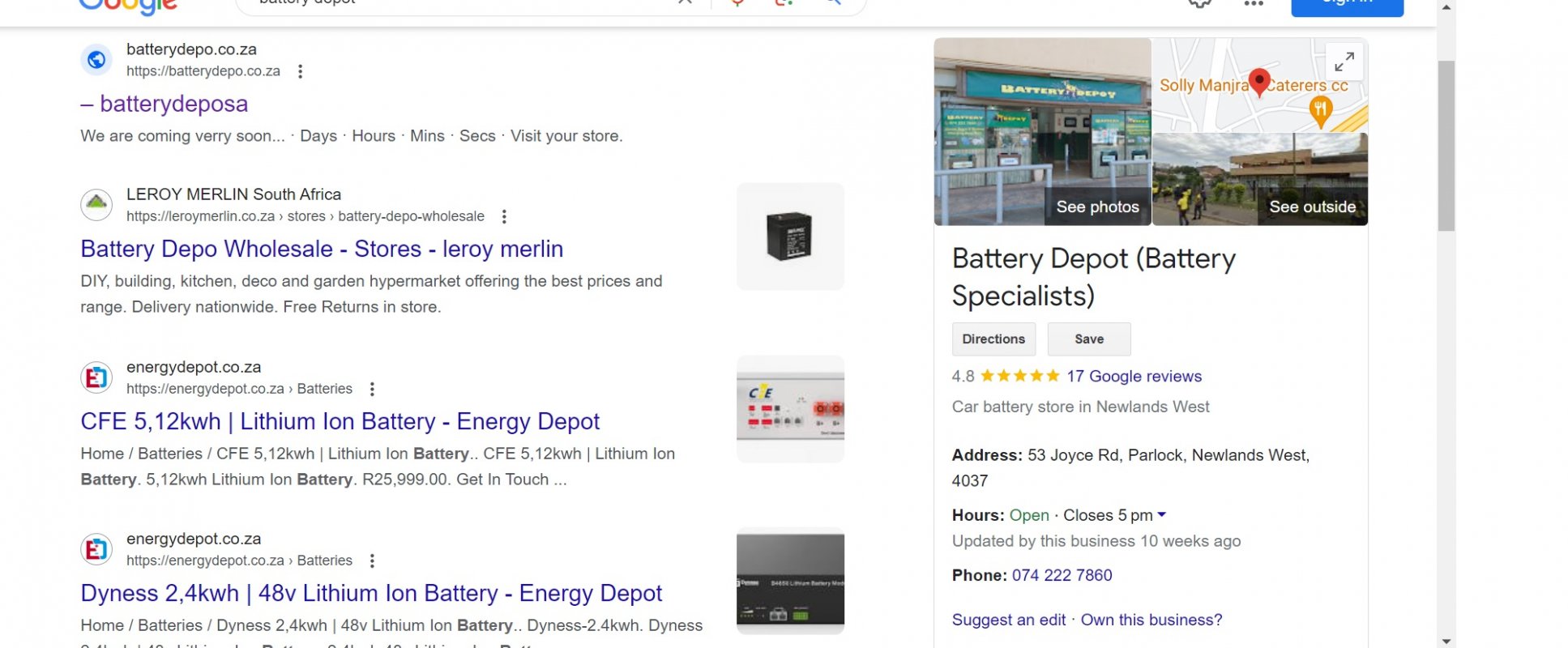Image resolution: width=1568 pixels, height=648 pixels.
Task: Click the Dyness battery product thumbnail
Action: coord(790,582)
